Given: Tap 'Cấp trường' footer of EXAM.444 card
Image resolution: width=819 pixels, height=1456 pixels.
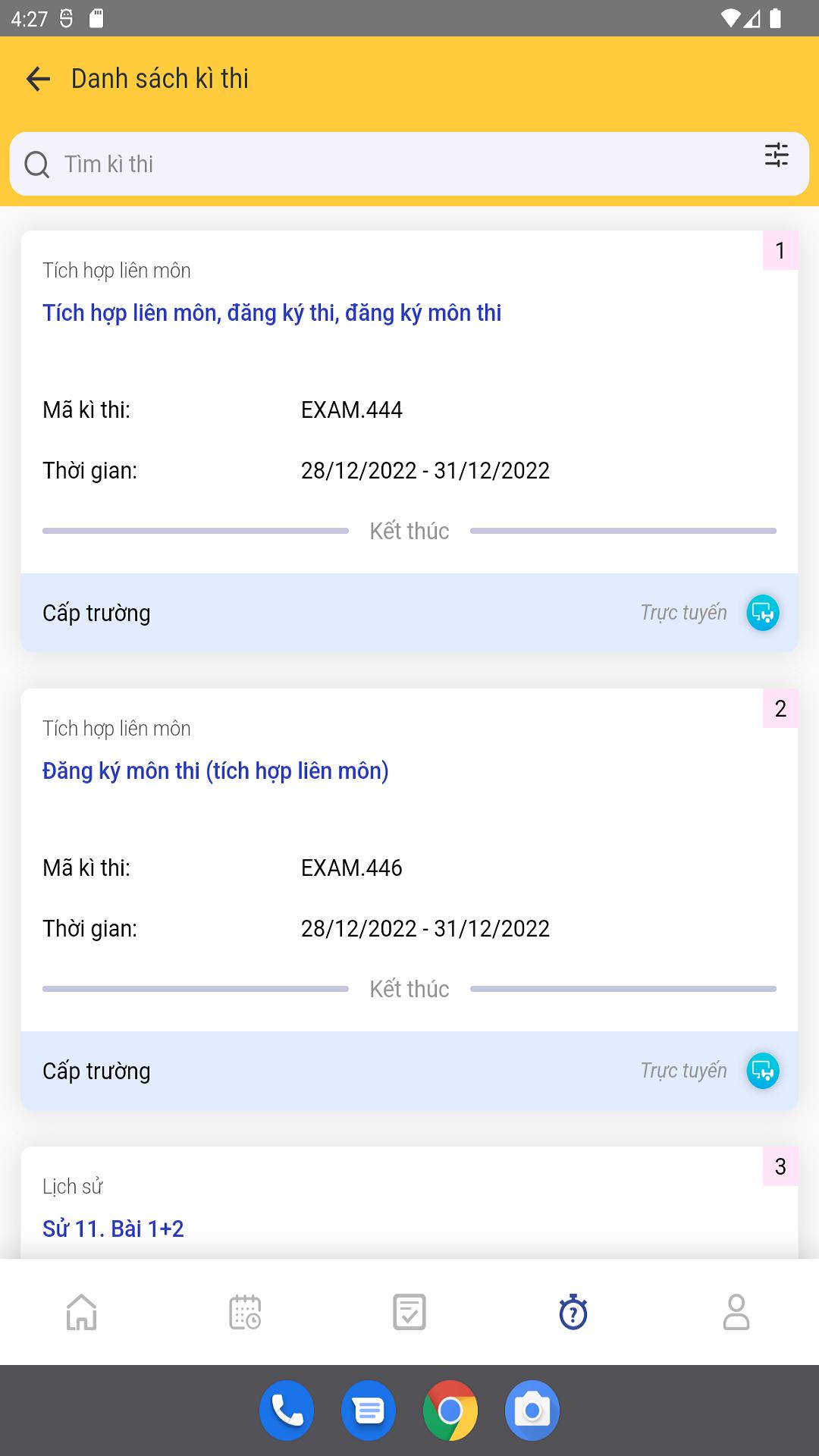Looking at the screenshot, I should (409, 613).
